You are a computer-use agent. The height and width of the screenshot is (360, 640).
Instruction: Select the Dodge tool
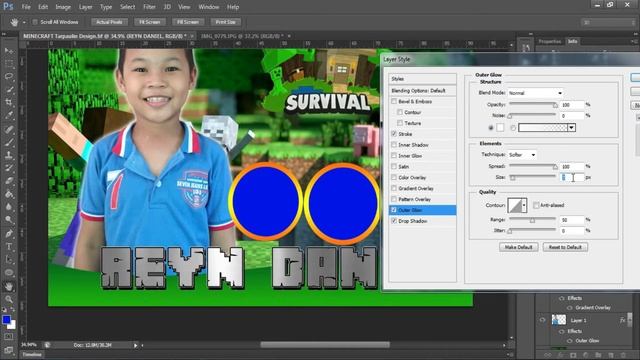[9, 220]
